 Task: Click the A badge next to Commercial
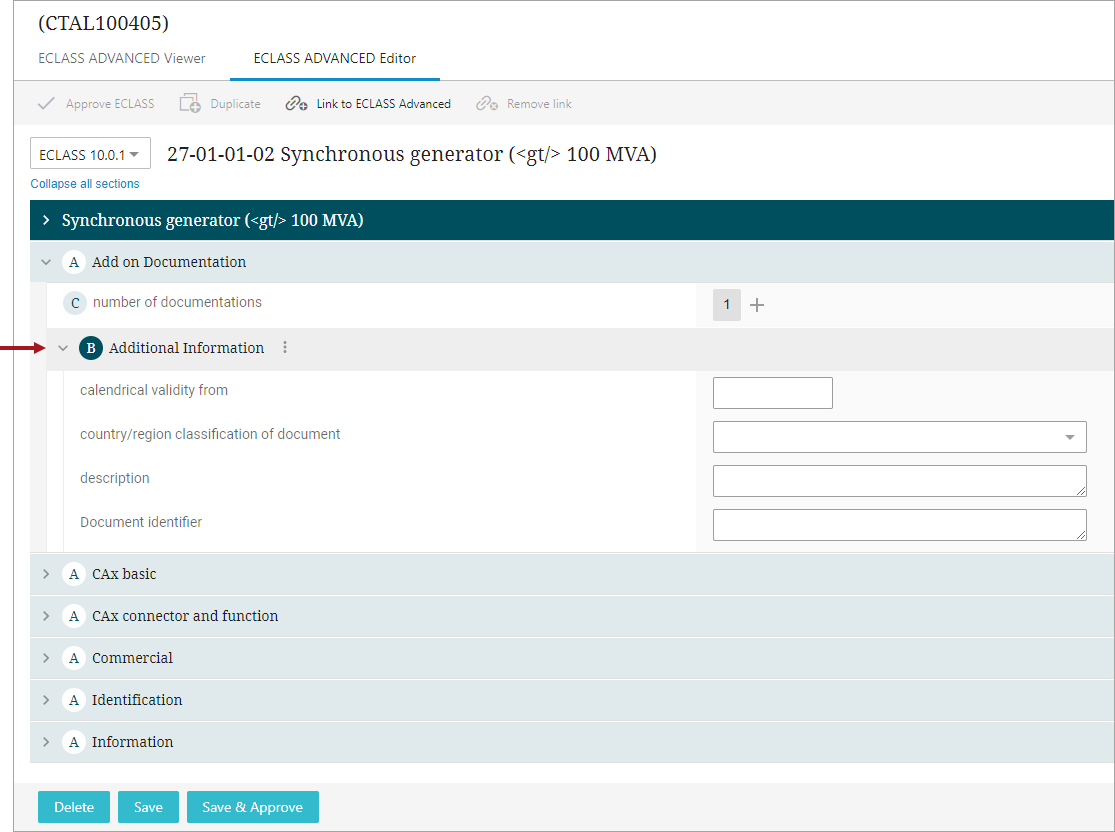coord(74,658)
